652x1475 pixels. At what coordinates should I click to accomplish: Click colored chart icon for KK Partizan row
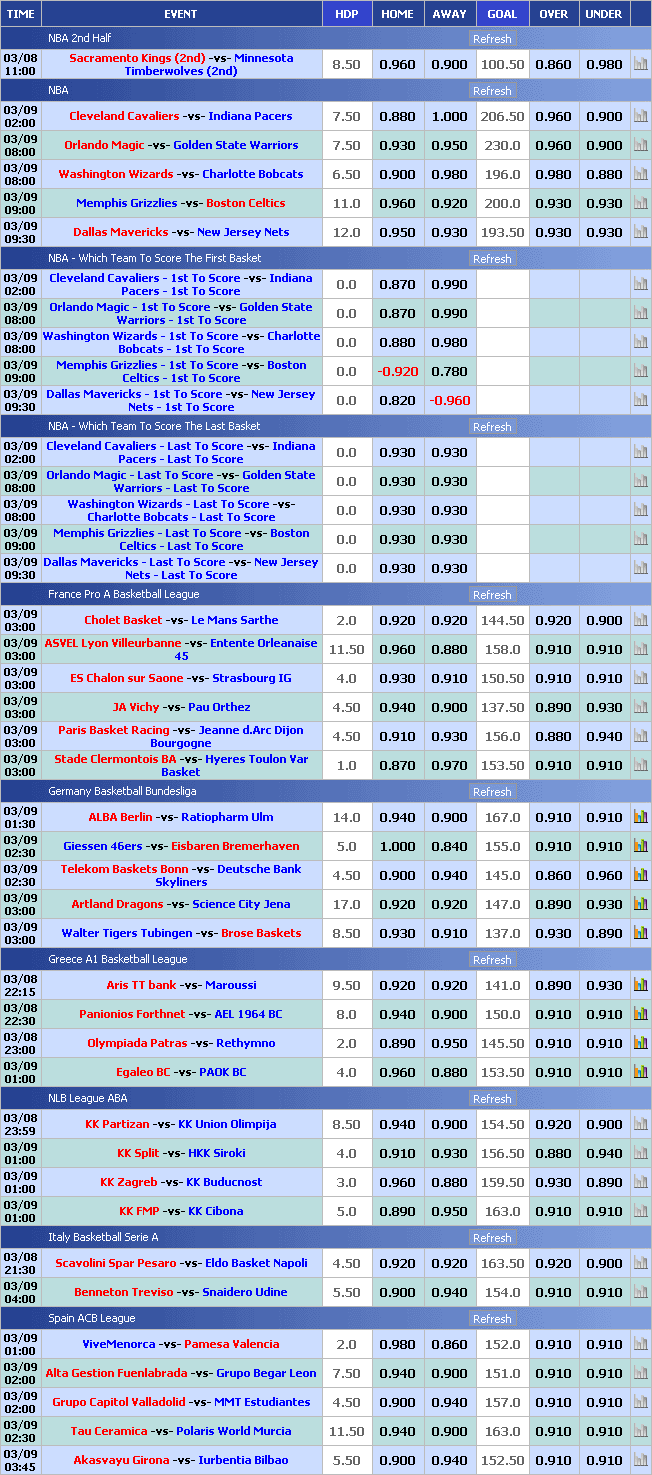(641, 1124)
